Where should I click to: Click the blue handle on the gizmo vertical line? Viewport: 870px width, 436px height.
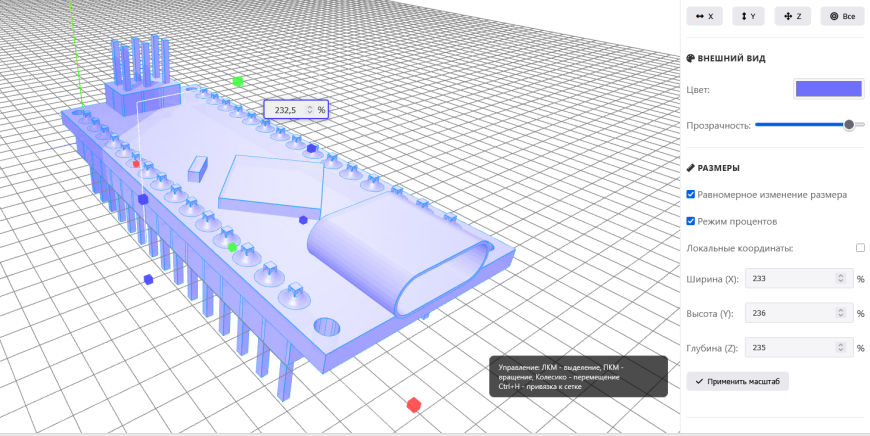[143, 199]
